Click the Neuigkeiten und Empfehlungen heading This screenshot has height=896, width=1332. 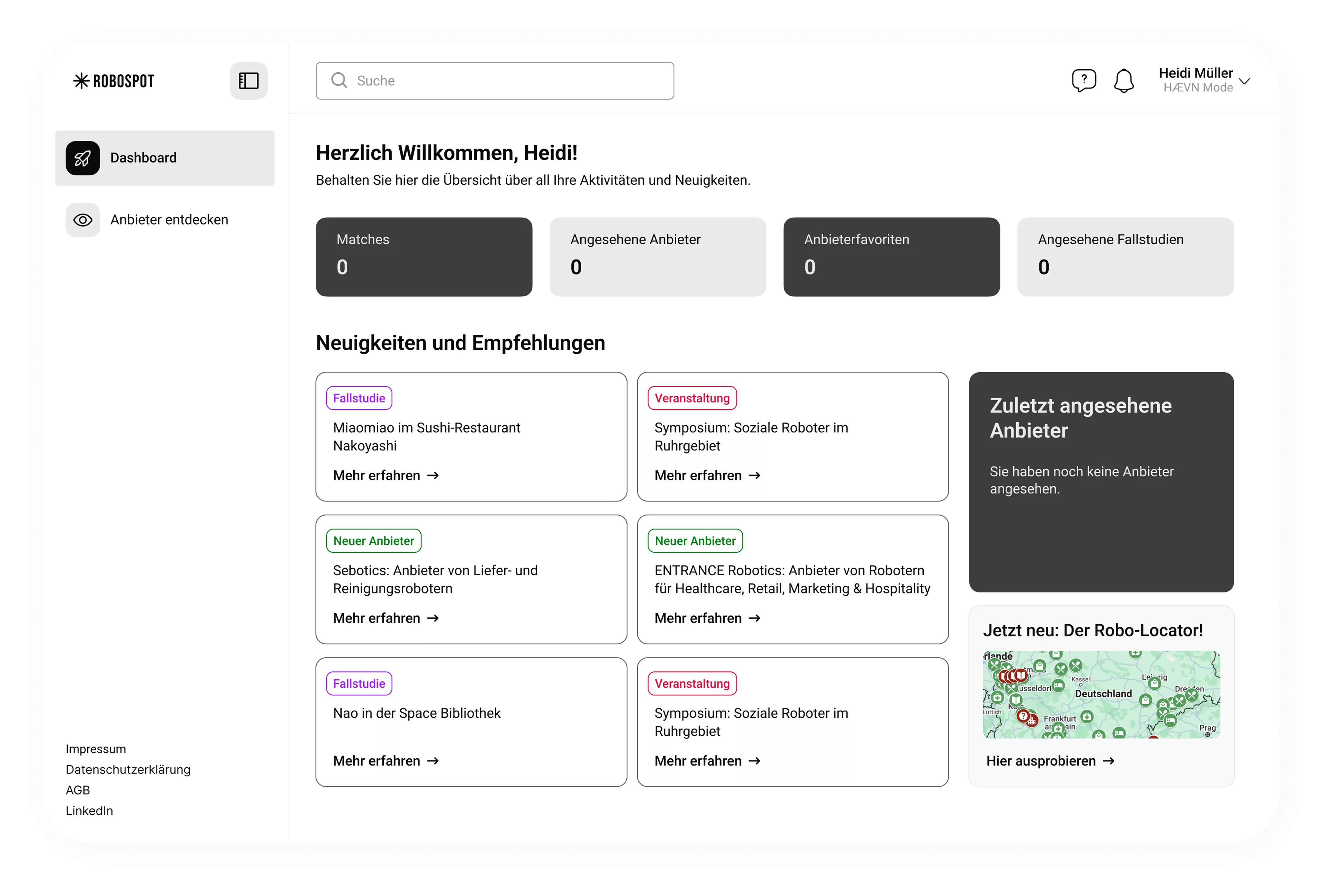click(461, 343)
